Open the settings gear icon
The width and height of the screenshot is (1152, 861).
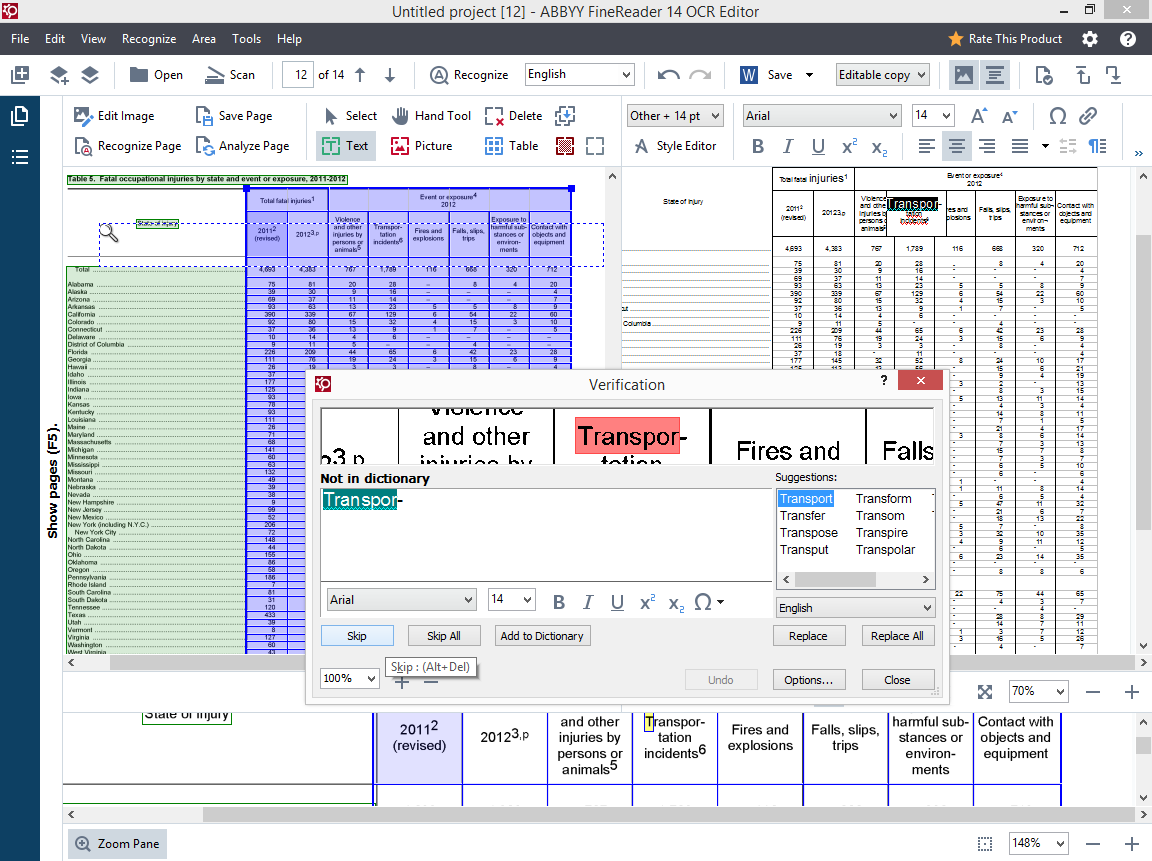tap(1090, 39)
